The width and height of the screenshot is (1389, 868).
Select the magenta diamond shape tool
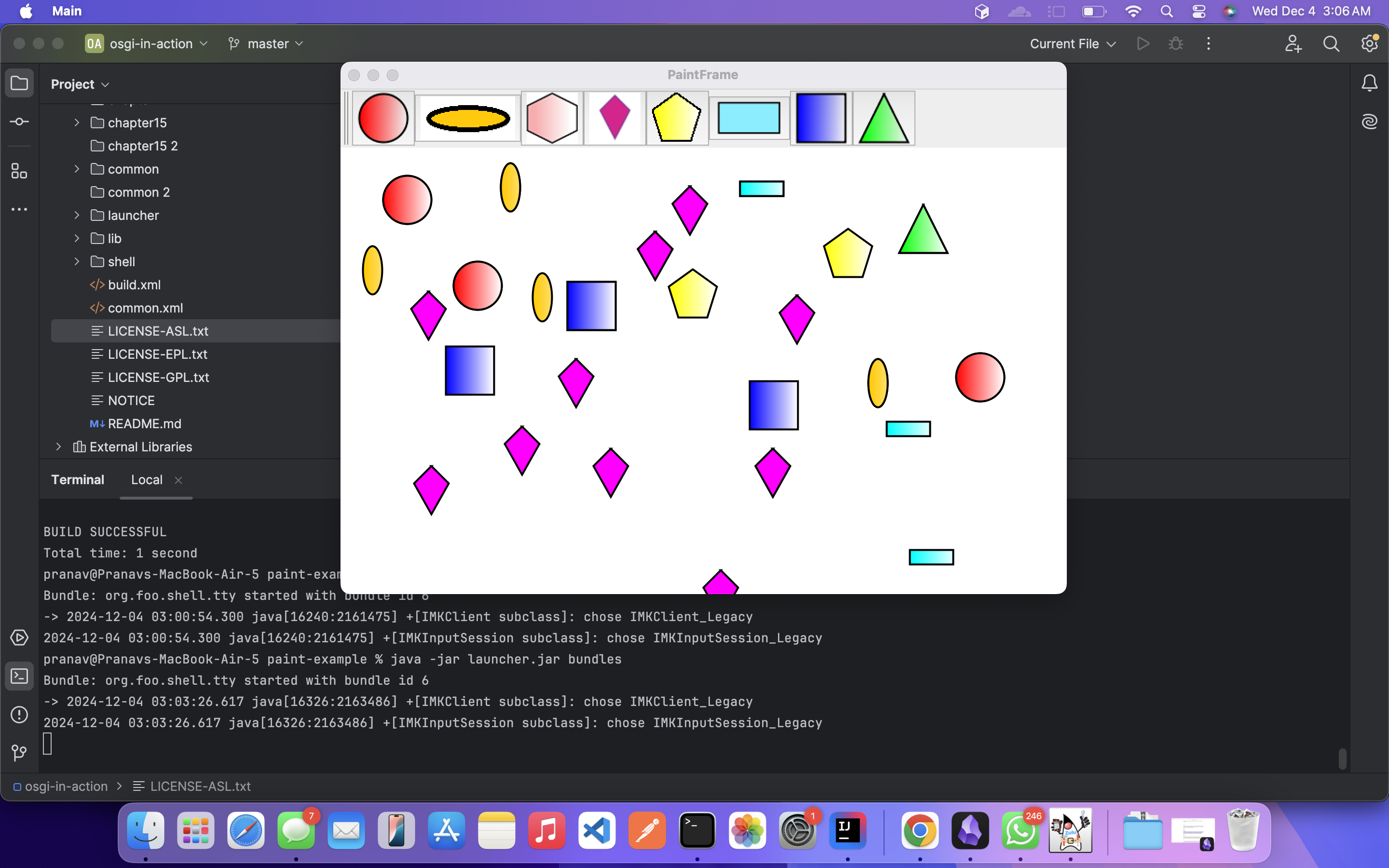point(614,118)
